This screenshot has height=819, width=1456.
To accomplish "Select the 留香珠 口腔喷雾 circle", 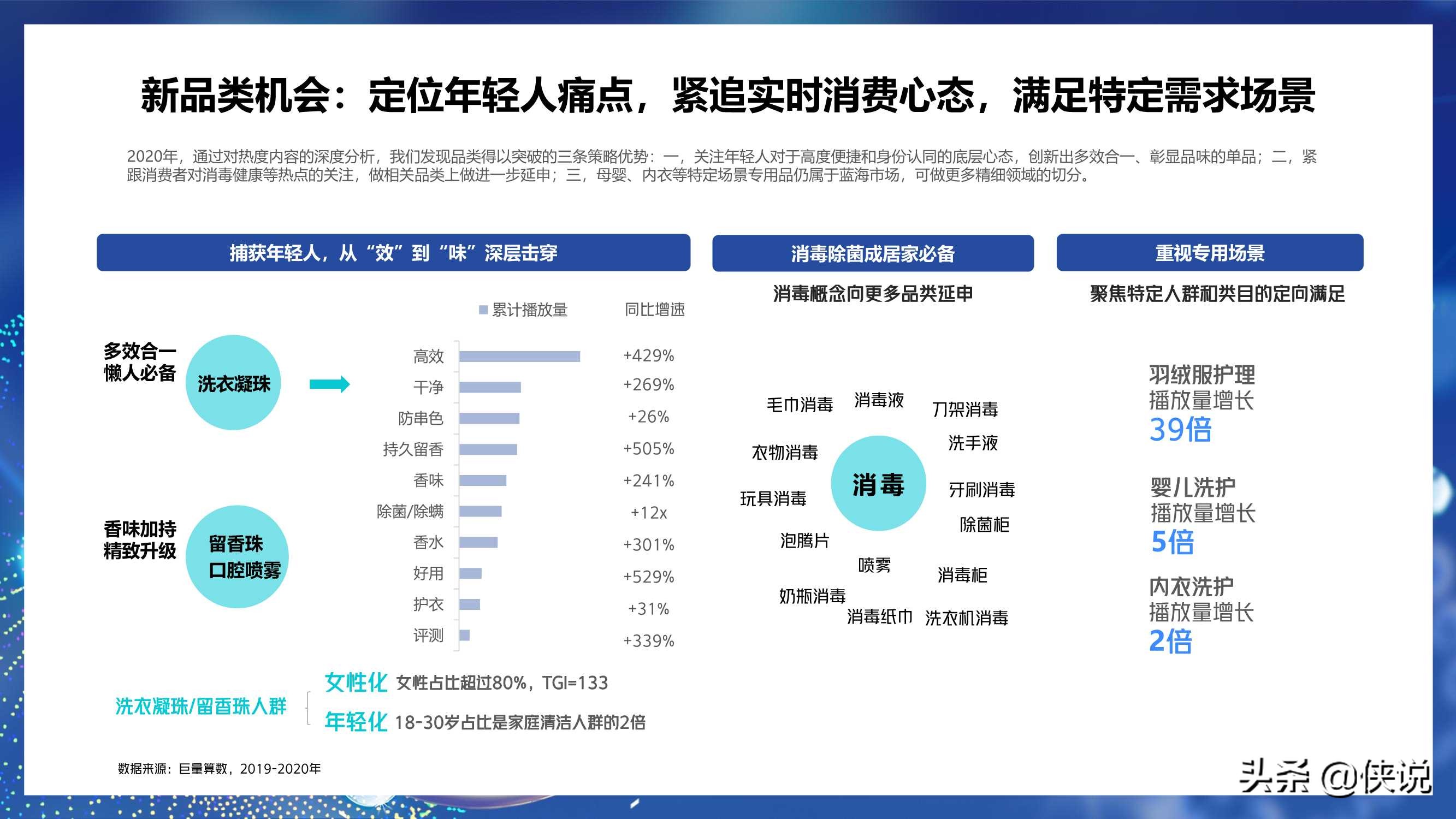I will click(237, 557).
